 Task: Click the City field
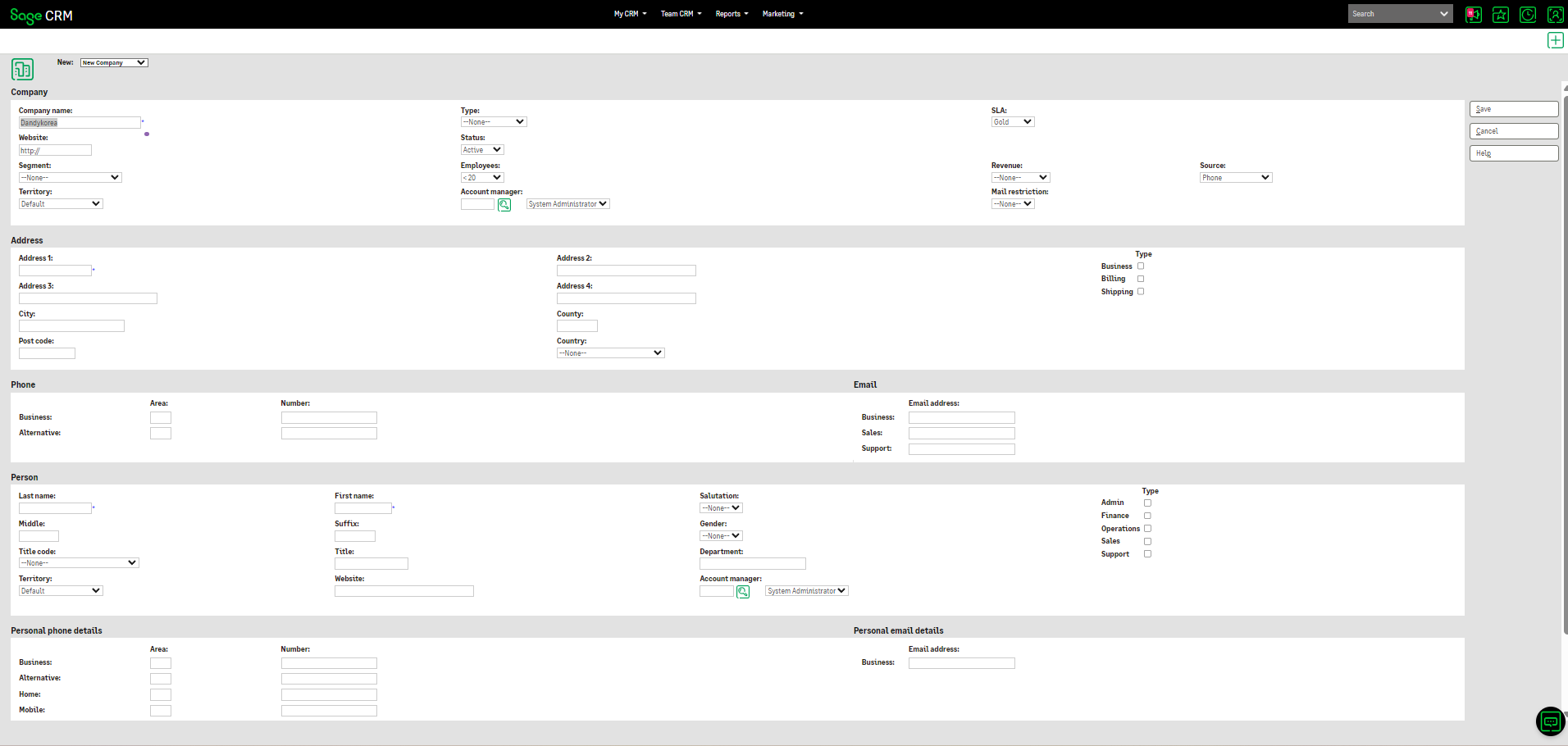71,325
